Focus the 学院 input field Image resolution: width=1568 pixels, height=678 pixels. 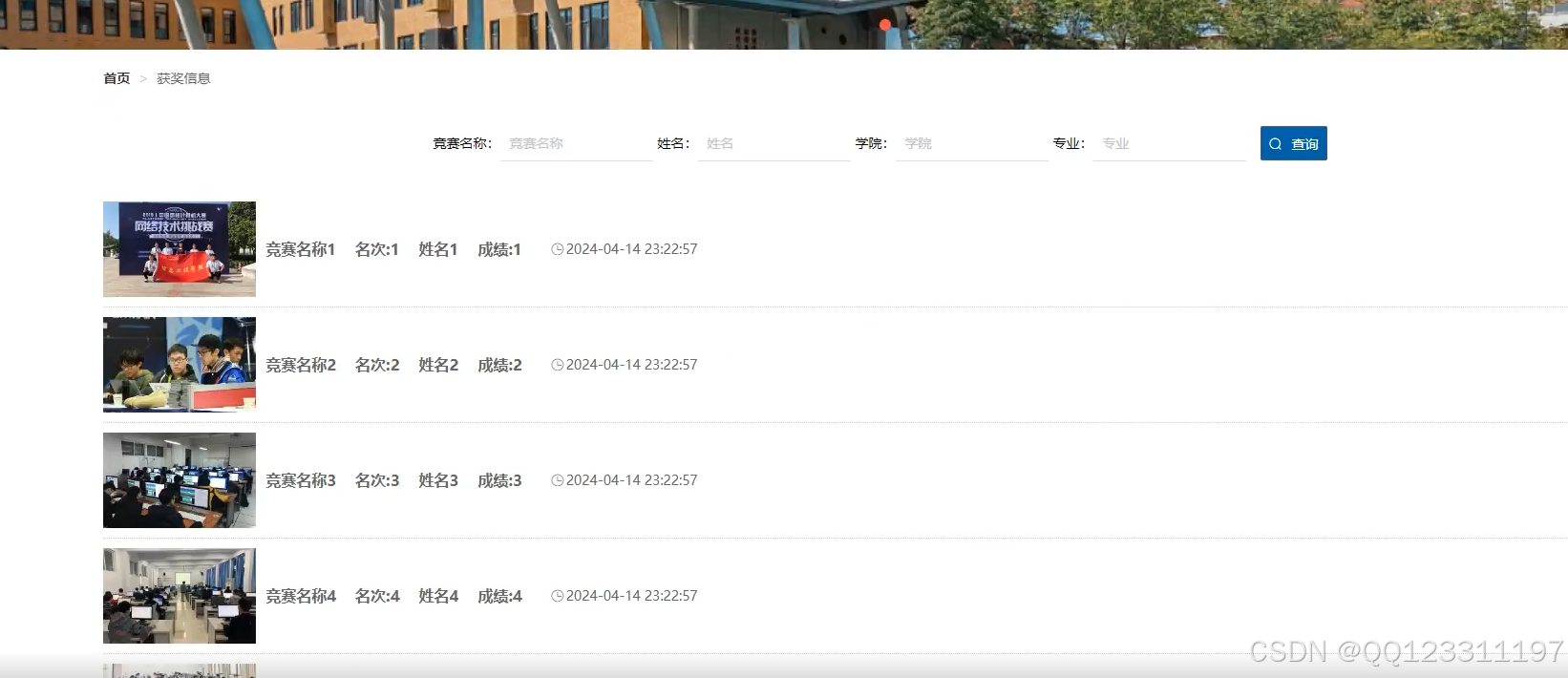click(x=972, y=143)
